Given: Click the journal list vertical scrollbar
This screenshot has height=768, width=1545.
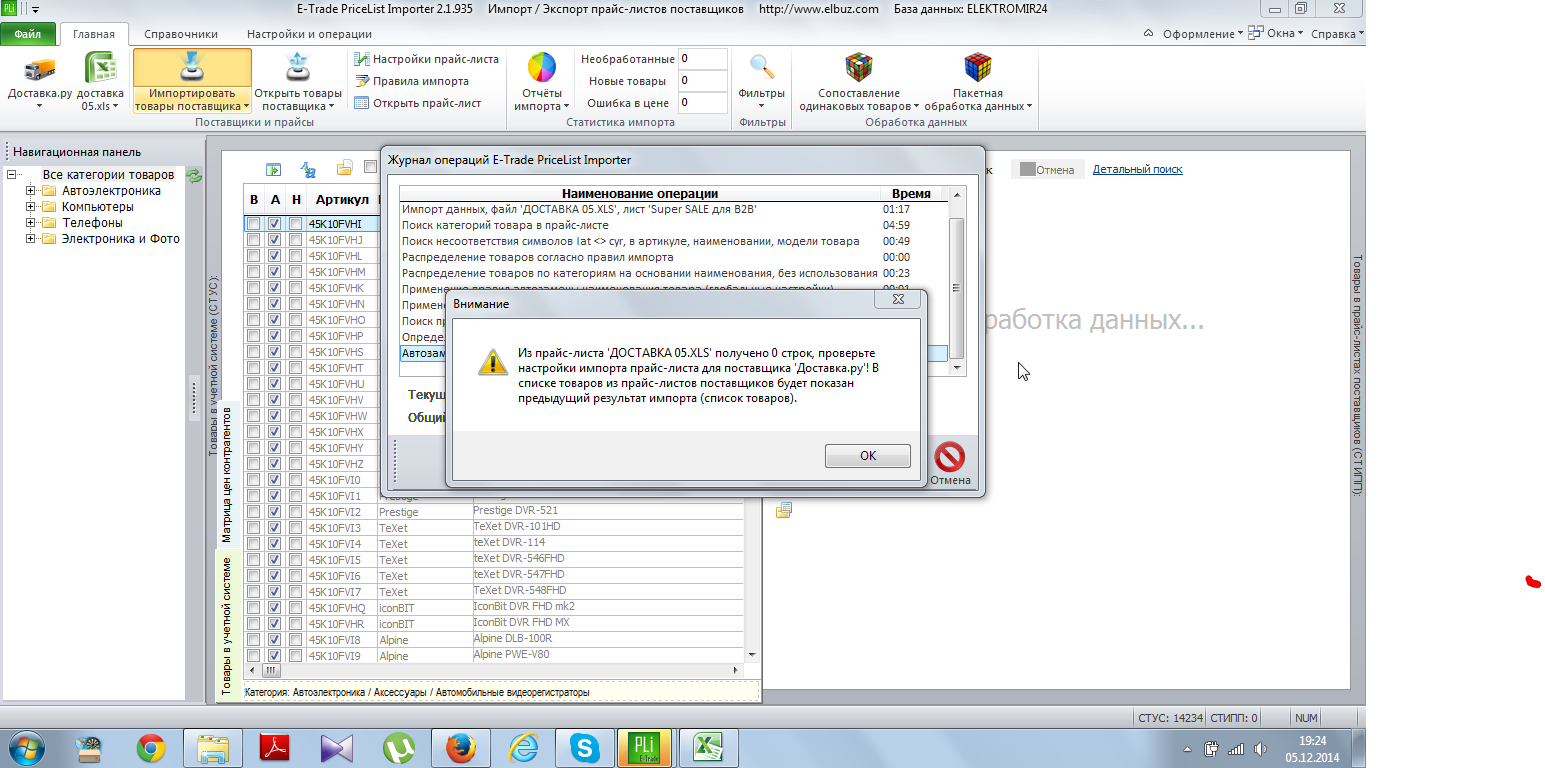Looking at the screenshot, I should pyautogui.click(x=957, y=280).
